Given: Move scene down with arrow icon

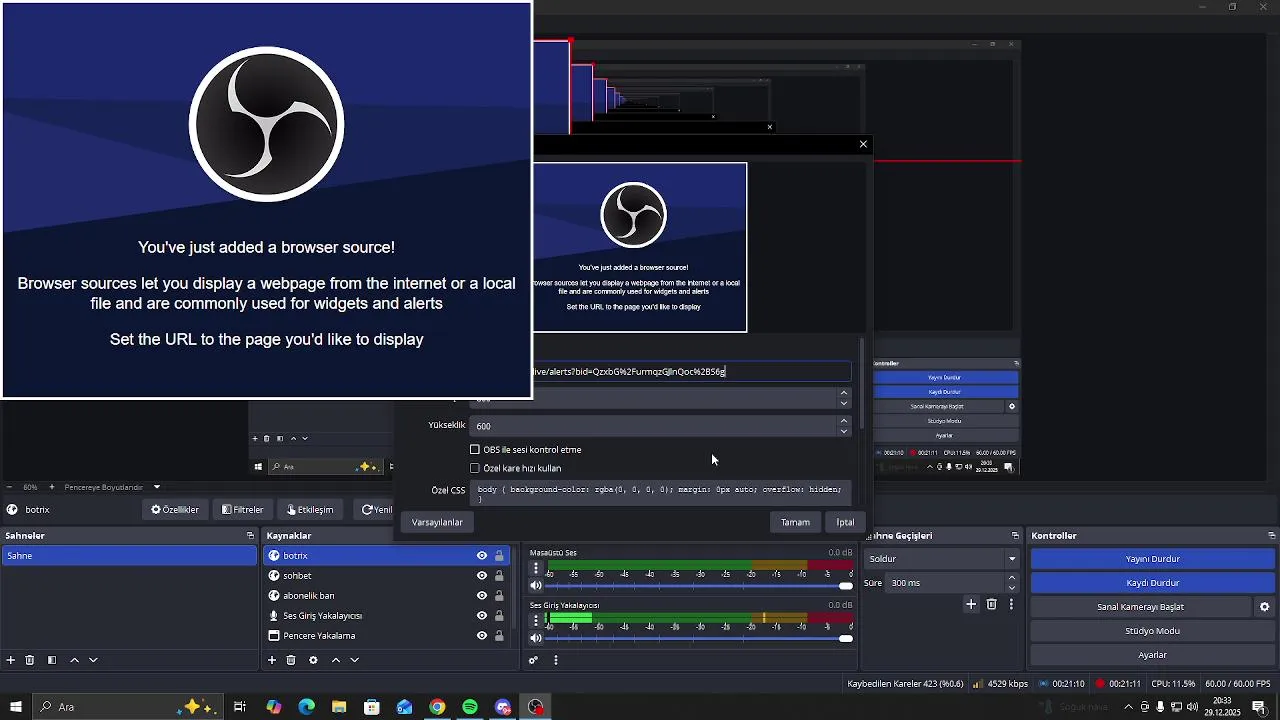Looking at the screenshot, I should [x=93, y=660].
